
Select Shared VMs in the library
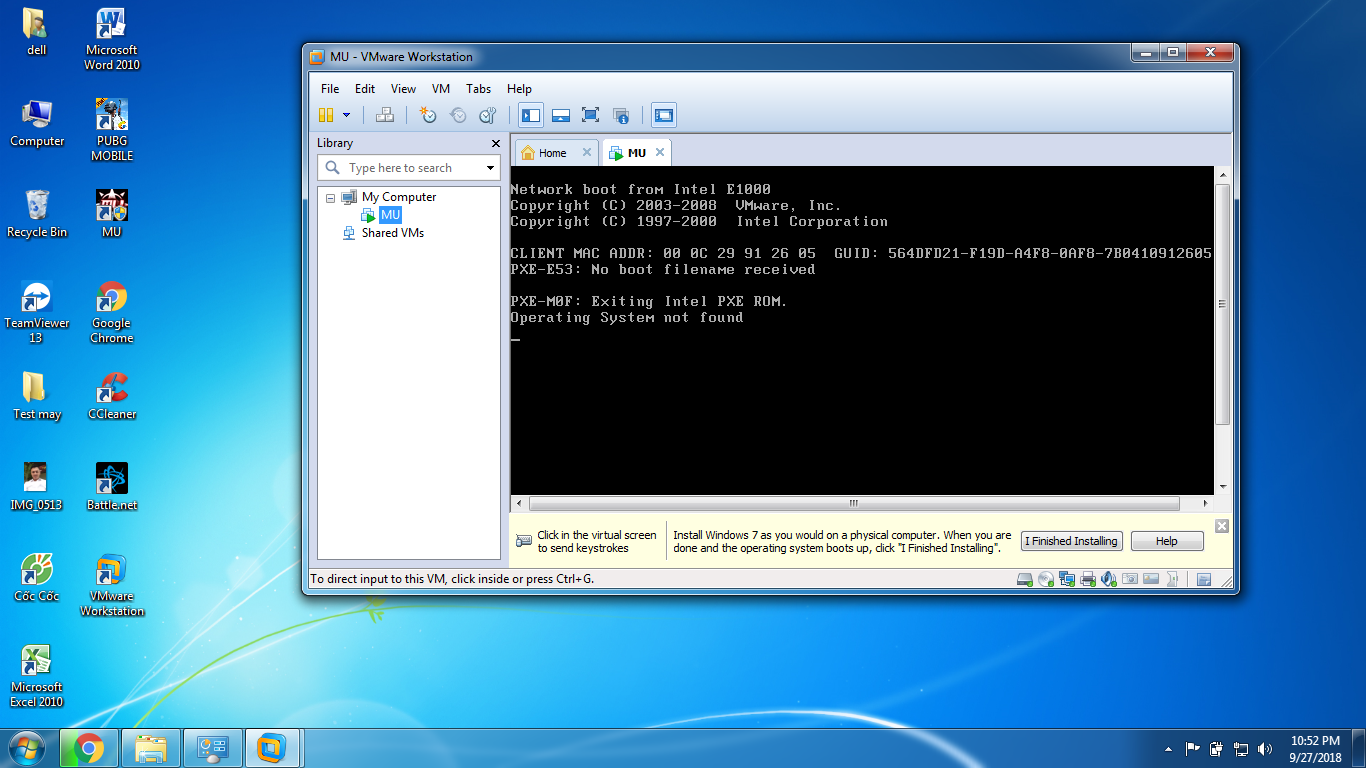point(392,233)
